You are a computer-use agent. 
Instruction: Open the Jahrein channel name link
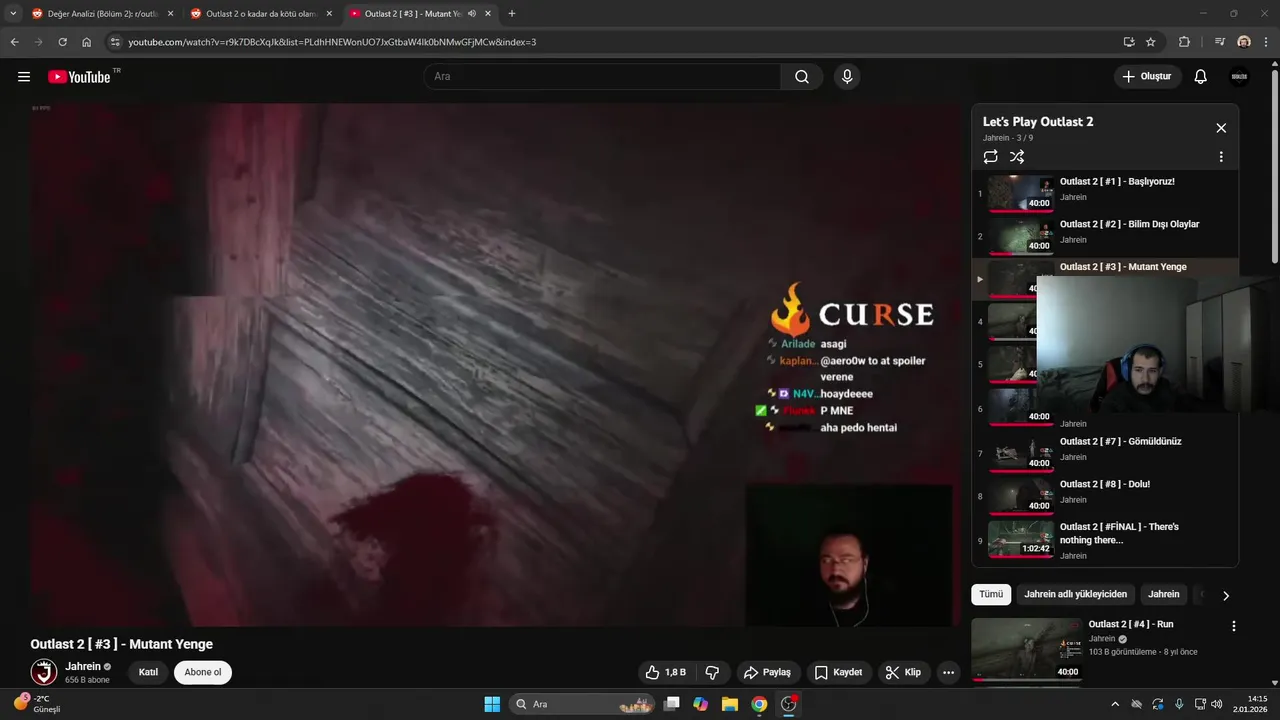[83, 666]
